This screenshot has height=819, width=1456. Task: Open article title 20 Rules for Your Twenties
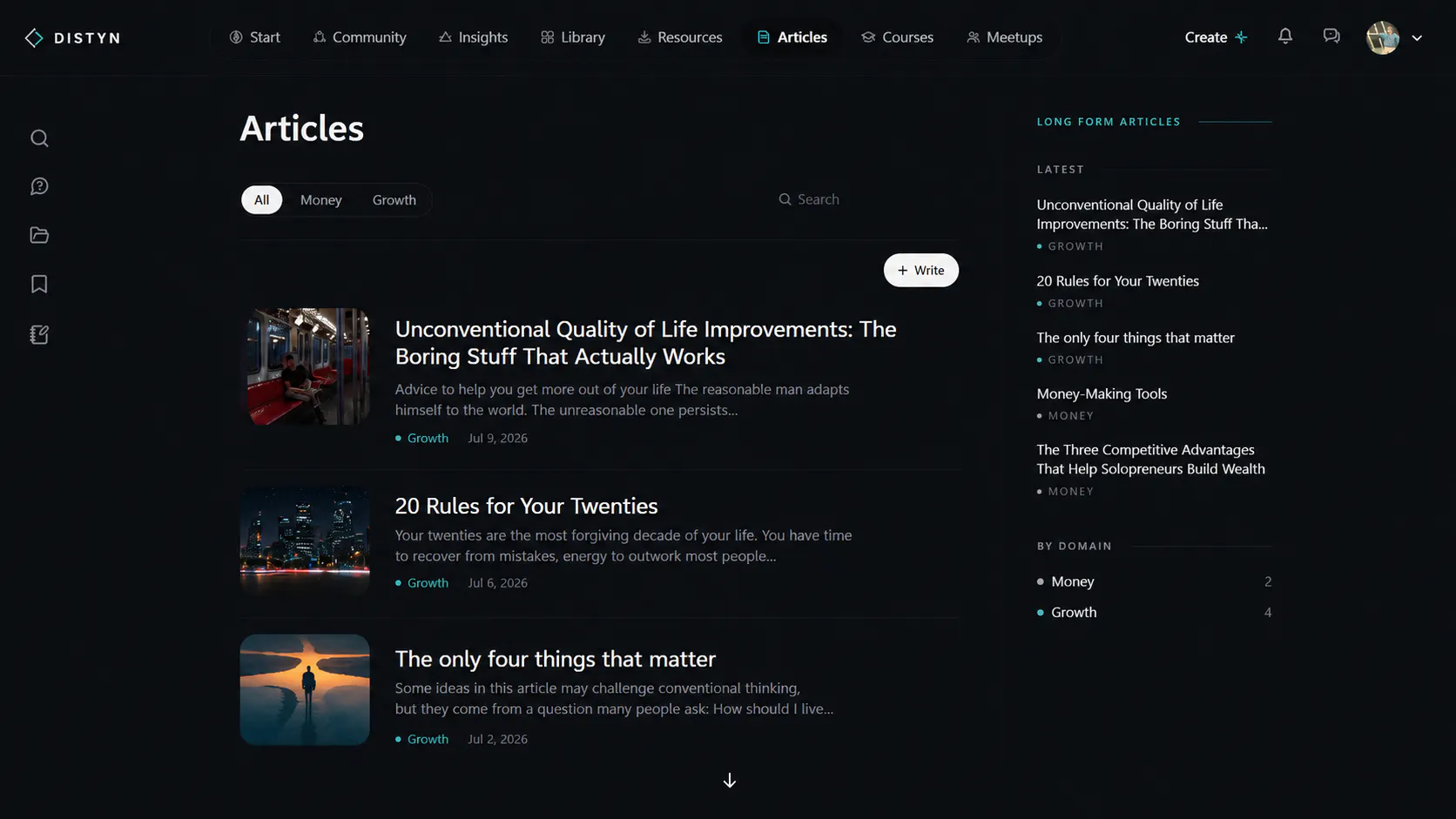[526, 506]
